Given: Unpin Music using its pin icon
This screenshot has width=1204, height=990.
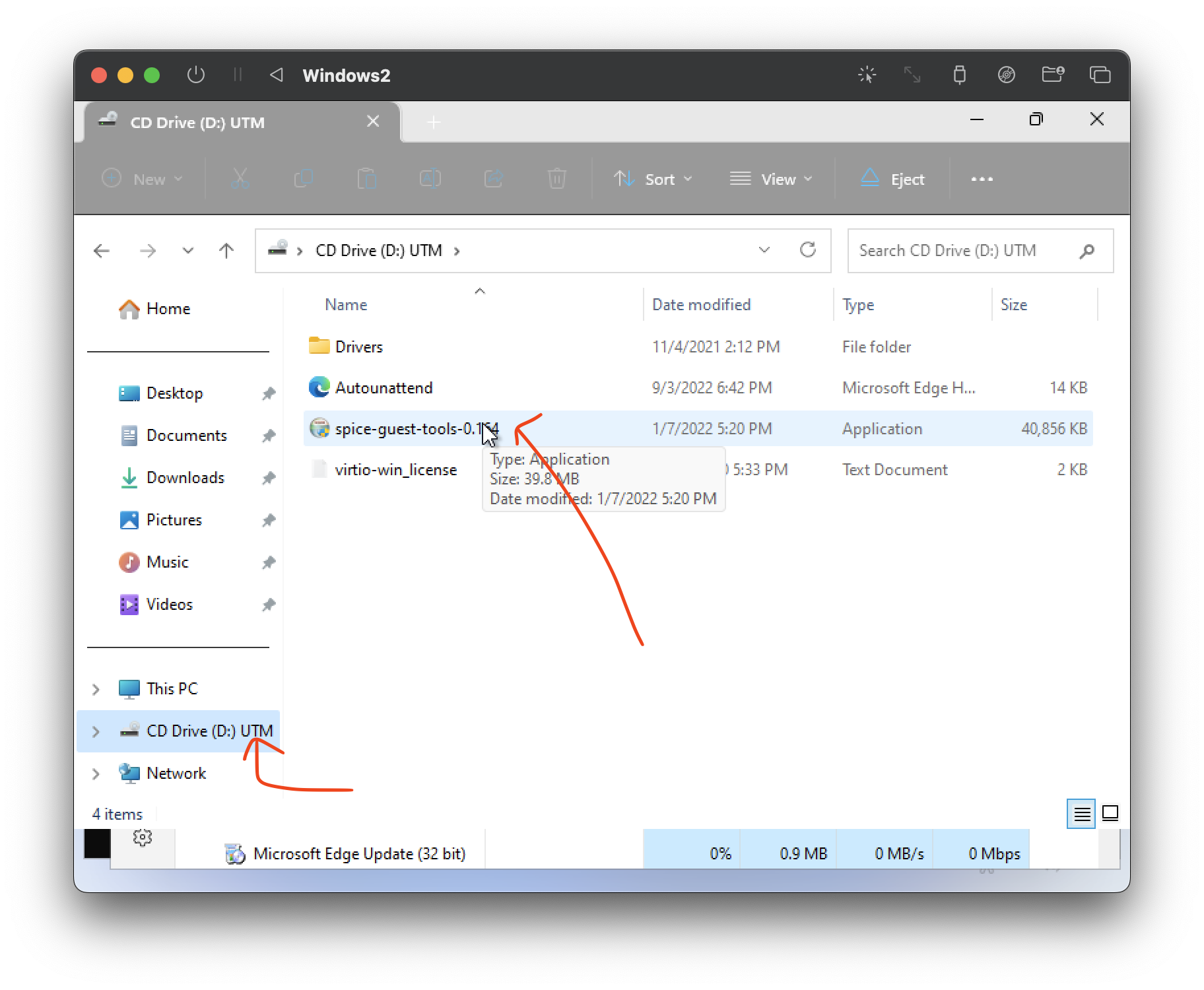Looking at the screenshot, I should pos(268,563).
